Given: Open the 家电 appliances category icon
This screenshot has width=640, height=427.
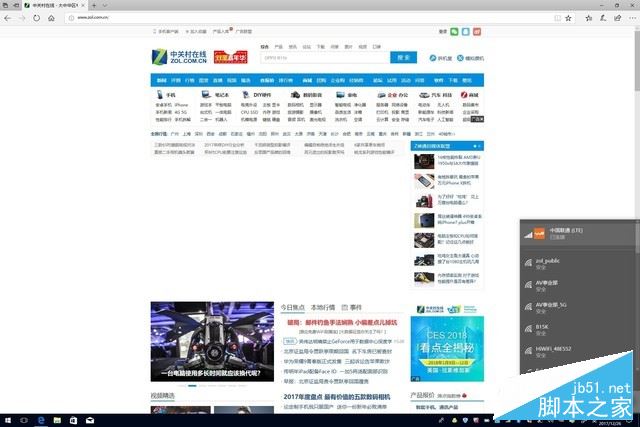Looking at the screenshot, I should click(x=340, y=95).
